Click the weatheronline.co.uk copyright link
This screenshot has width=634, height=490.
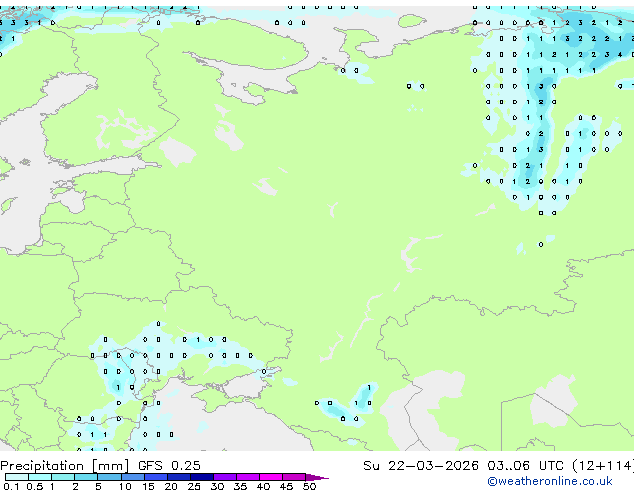(x=549, y=481)
